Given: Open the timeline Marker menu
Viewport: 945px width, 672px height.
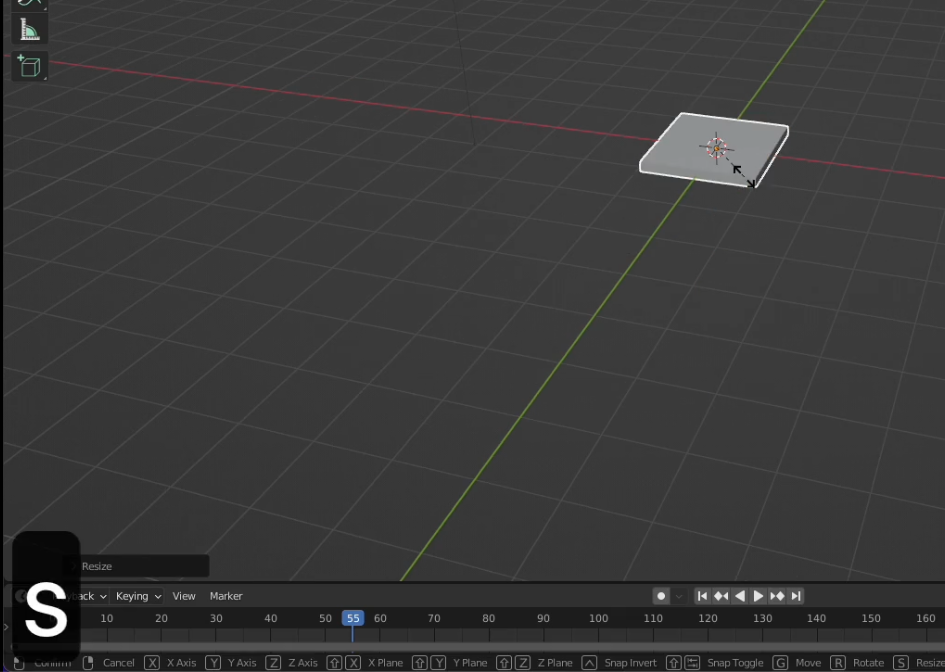Looking at the screenshot, I should pyautogui.click(x=226, y=596).
